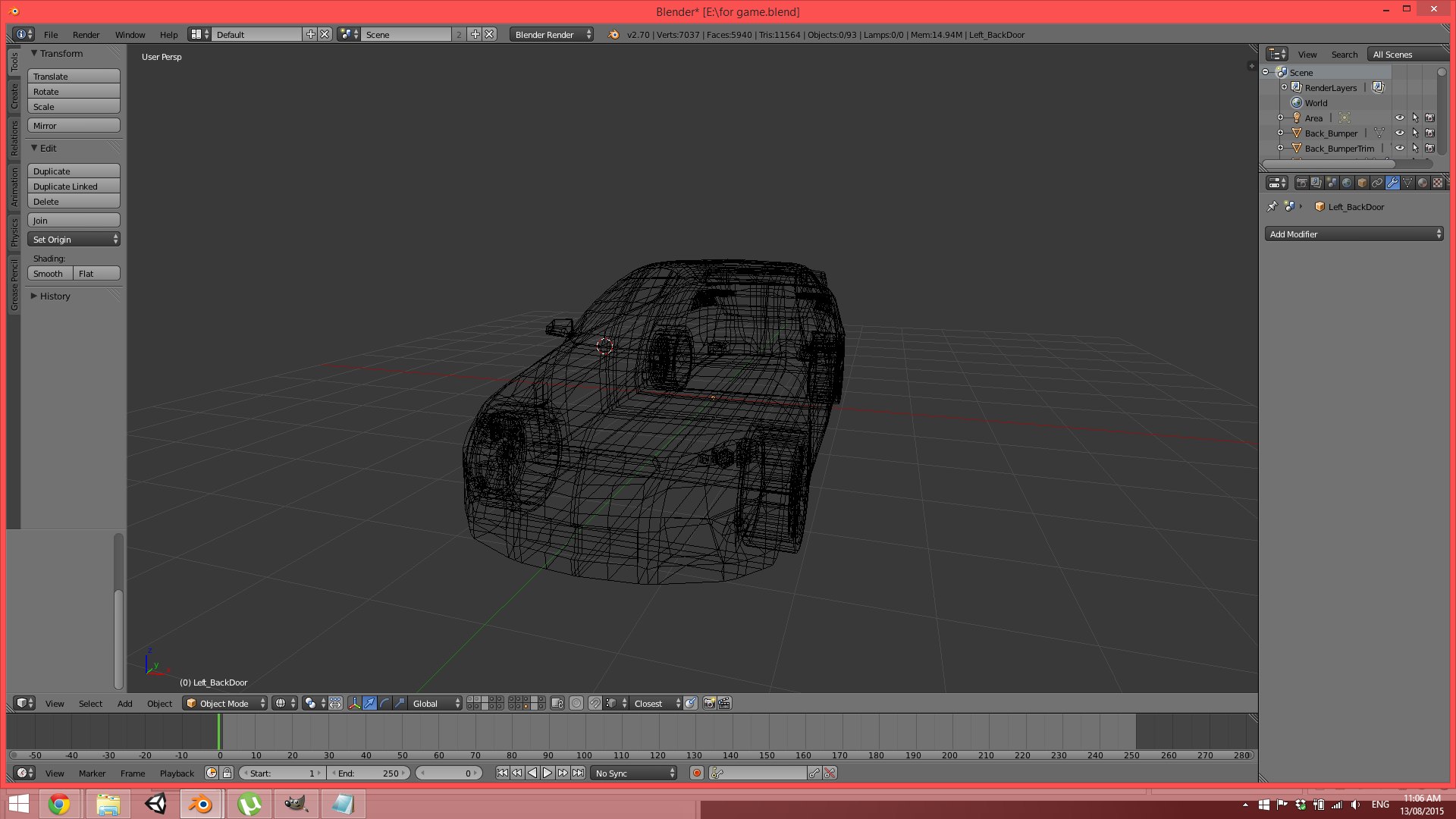Viewport: 1456px width, 819px height.
Task: Select the scale manipulator icon
Action: tap(400, 703)
